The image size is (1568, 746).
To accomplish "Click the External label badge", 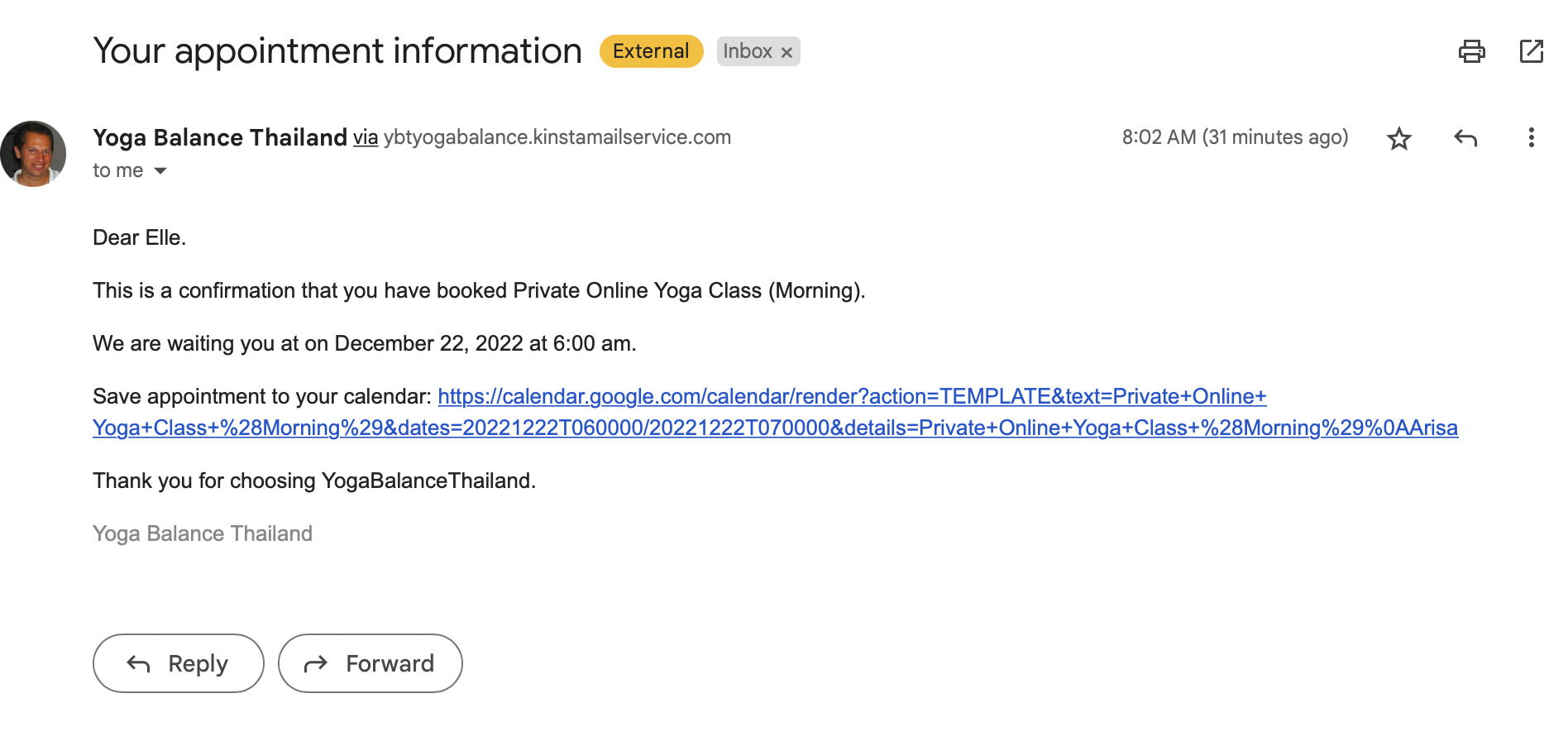I will pyautogui.click(x=651, y=51).
